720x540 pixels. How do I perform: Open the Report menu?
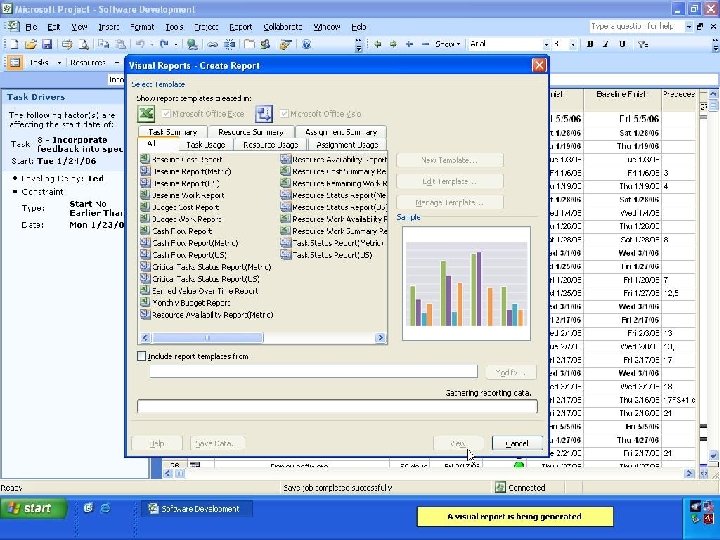pos(241,27)
